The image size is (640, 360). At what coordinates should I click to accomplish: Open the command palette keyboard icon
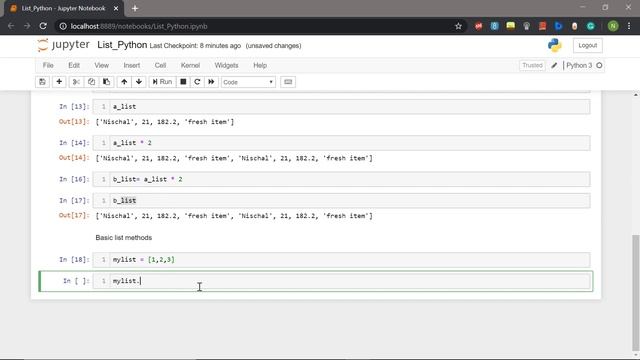288,82
